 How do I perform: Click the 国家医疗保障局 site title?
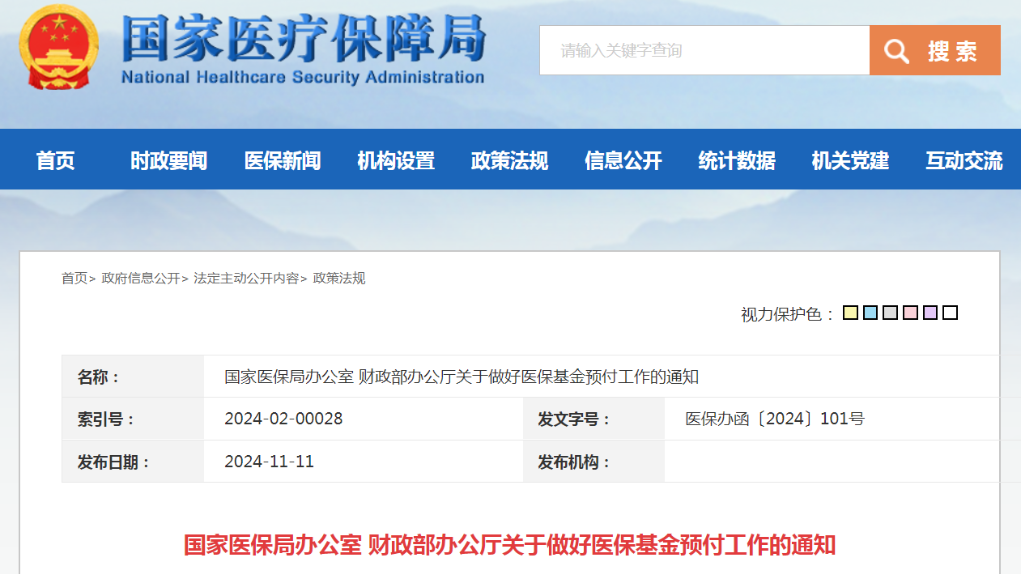pos(303,39)
